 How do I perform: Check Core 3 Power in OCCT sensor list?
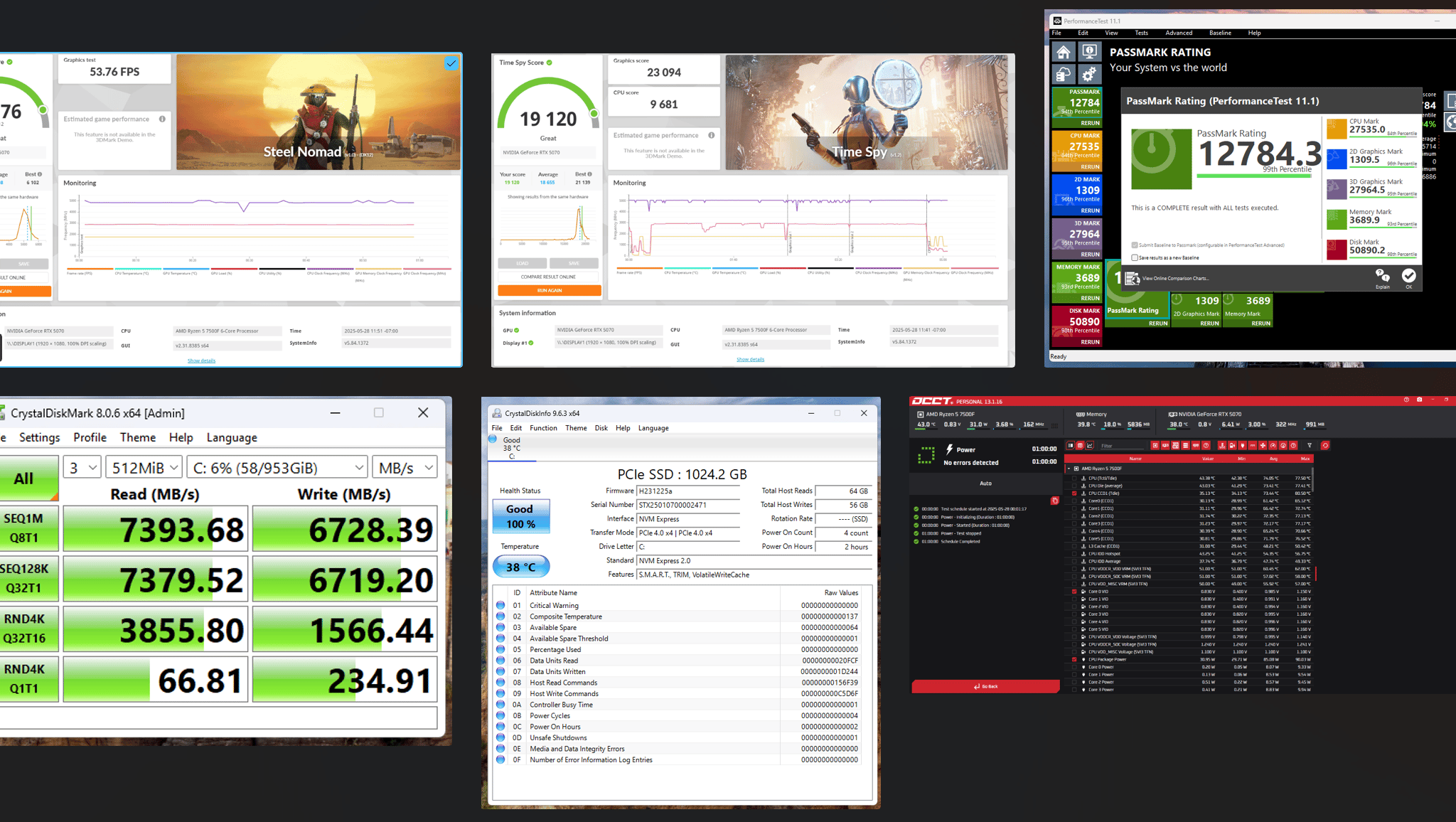pyautogui.click(x=1074, y=690)
